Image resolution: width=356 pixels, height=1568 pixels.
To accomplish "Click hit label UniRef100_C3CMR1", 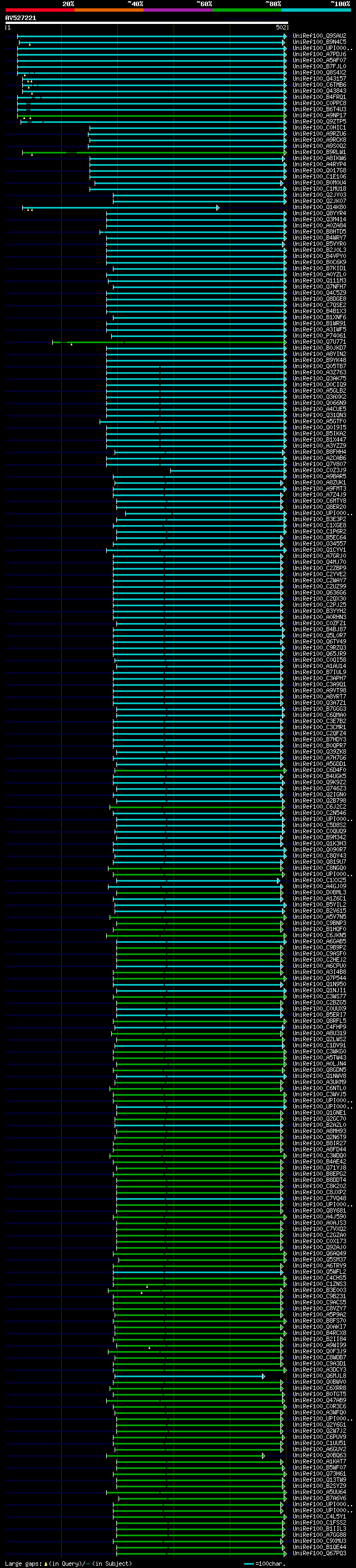I will [x=319, y=728].
